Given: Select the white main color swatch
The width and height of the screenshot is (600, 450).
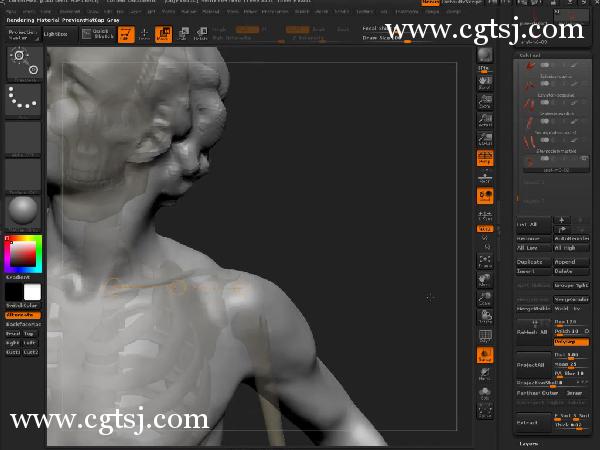Looking at the screenshot, I should (x=33, y=292).
